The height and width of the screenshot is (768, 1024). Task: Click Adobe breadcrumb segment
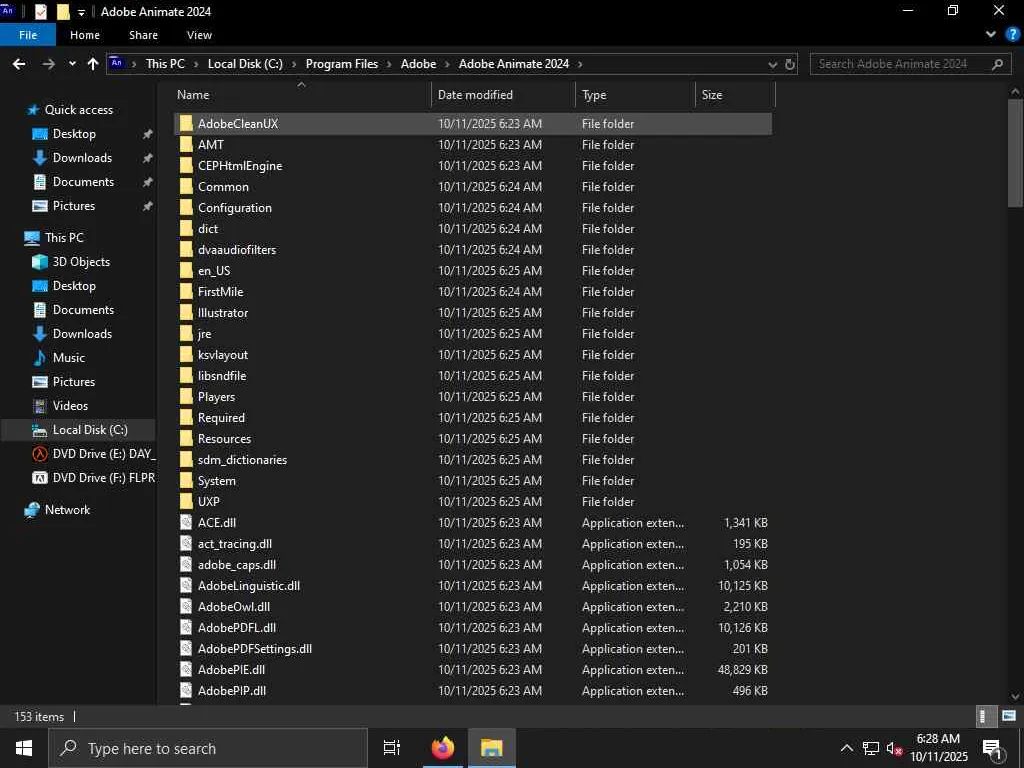click(x=418, y=64)
